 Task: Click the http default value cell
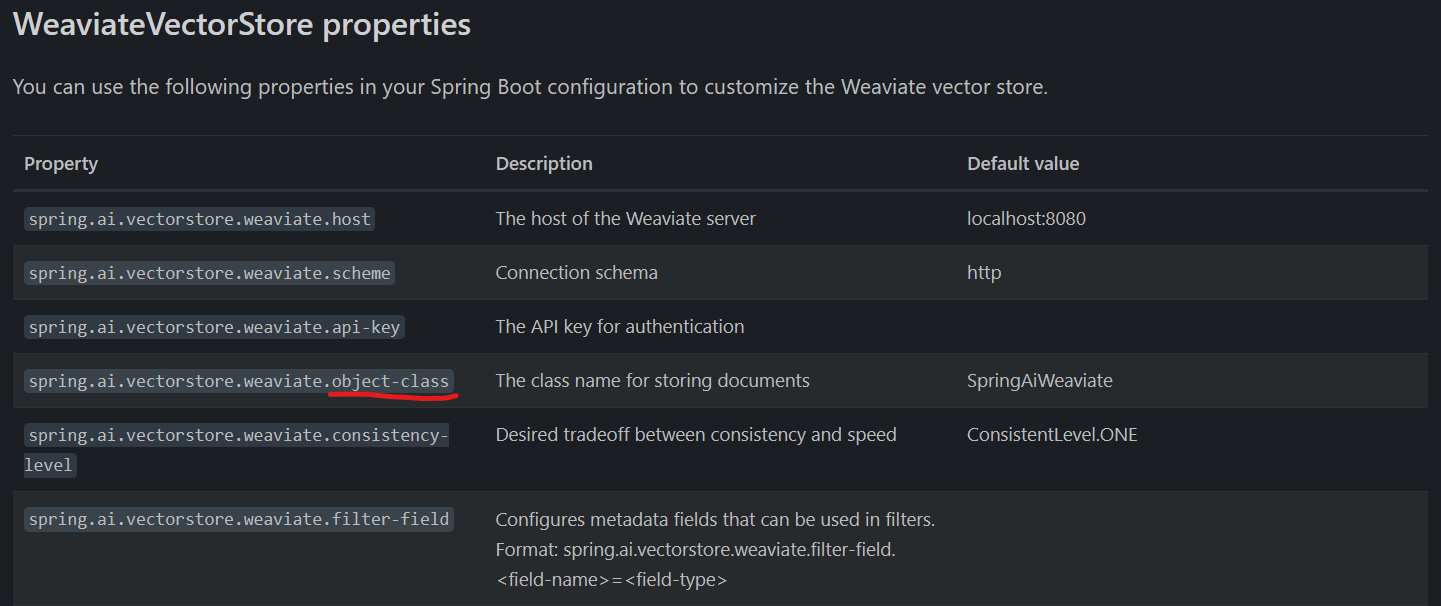coord(984,272)
